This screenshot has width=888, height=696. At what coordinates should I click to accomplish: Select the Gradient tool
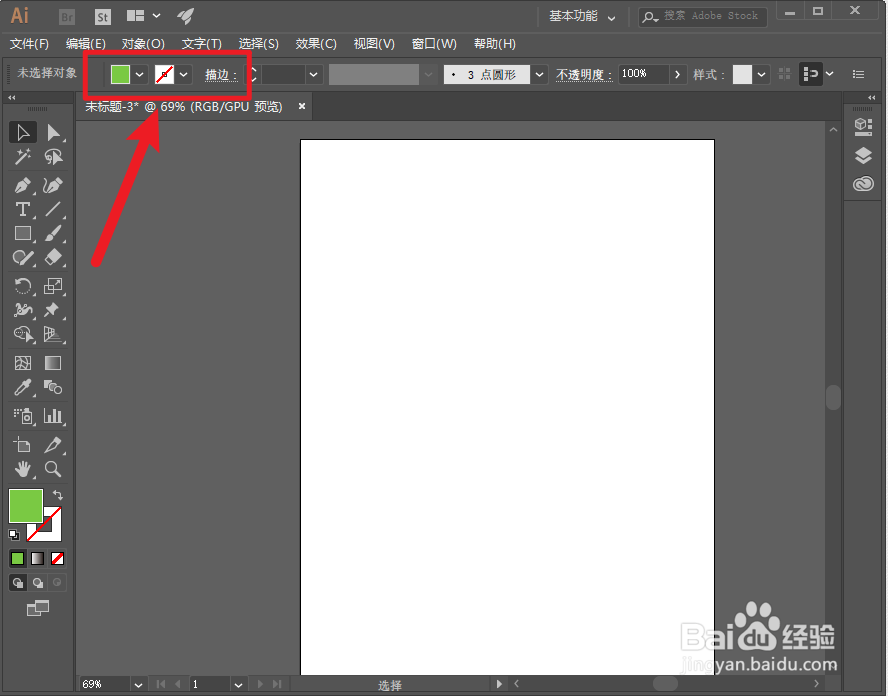click(x=53, y=363)
